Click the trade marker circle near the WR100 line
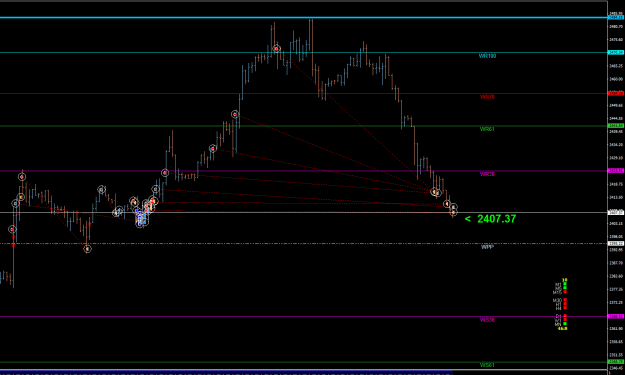 point(277,49)
